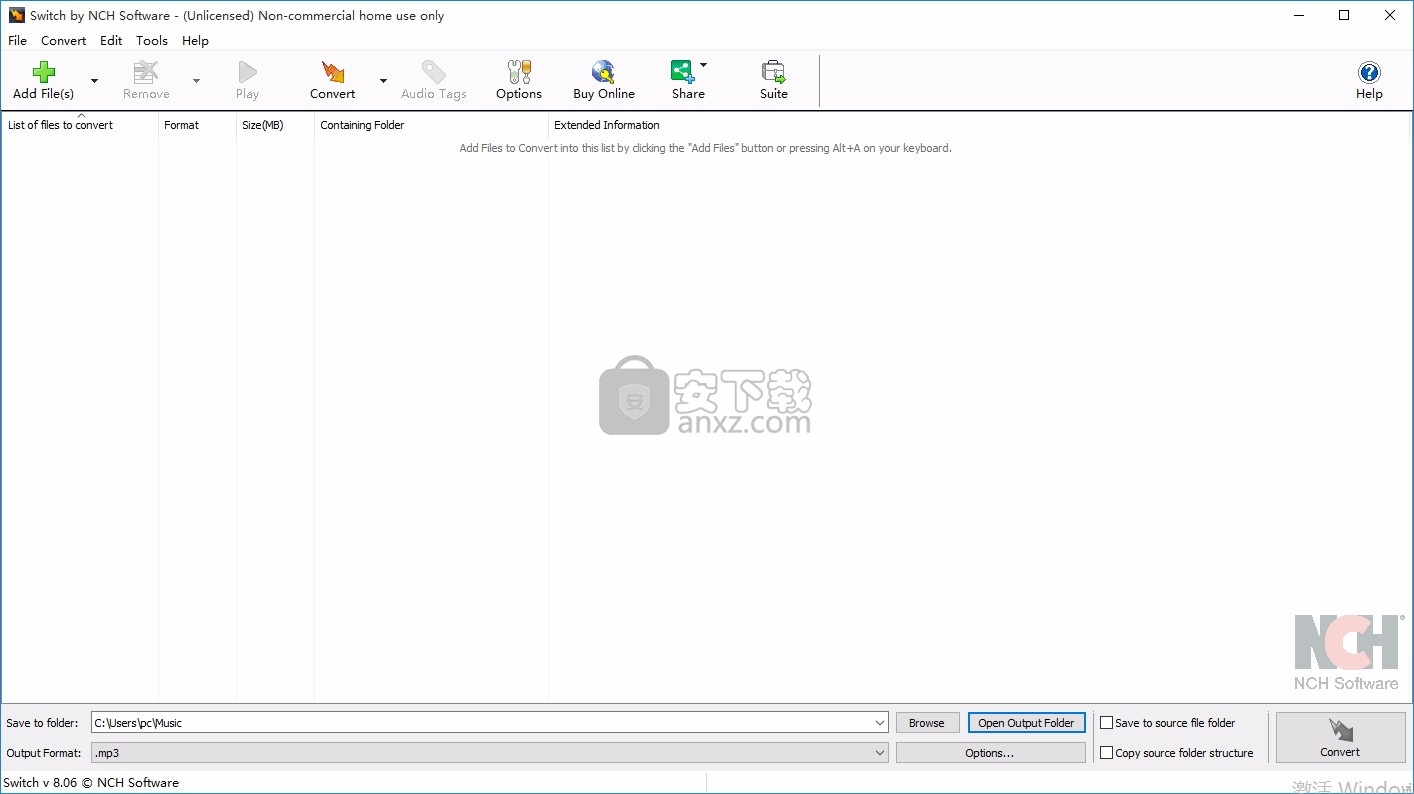Click the Remove toolbar icon

(146, 72)
